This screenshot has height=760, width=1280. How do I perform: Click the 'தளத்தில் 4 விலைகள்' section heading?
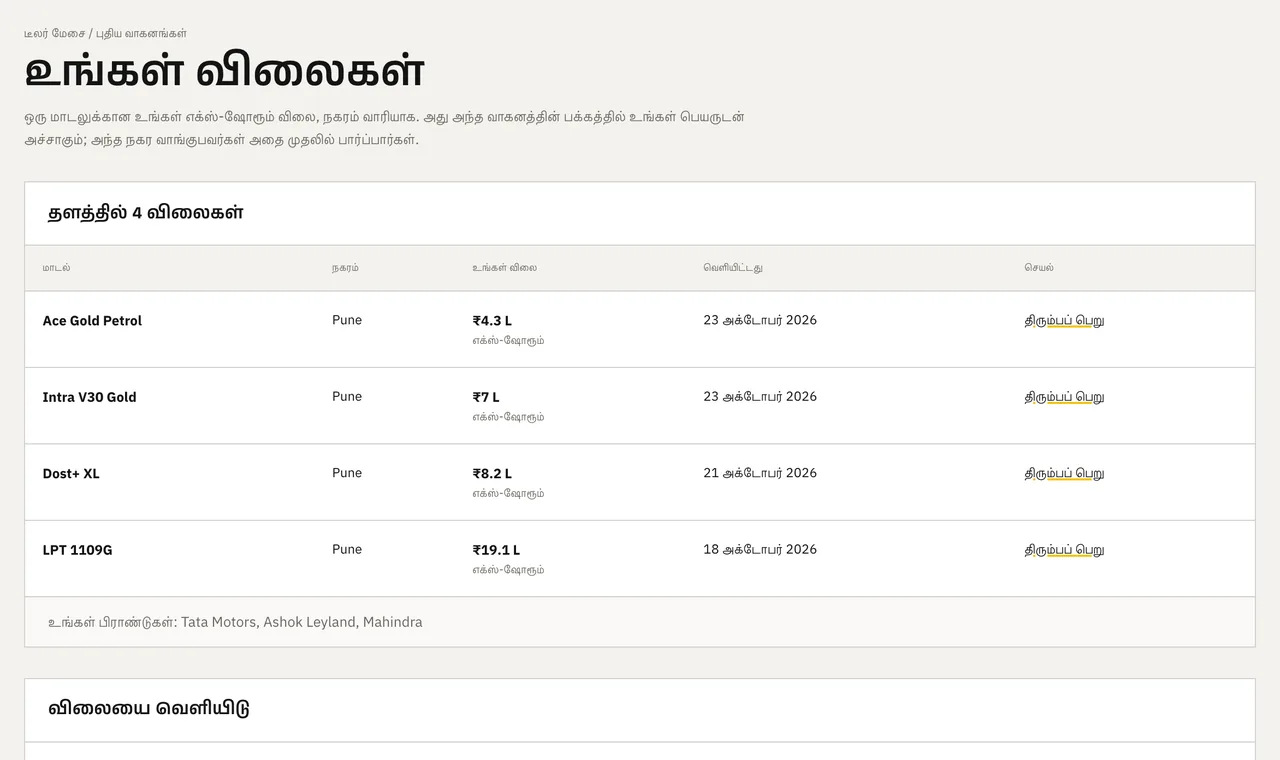pos(146,213)
